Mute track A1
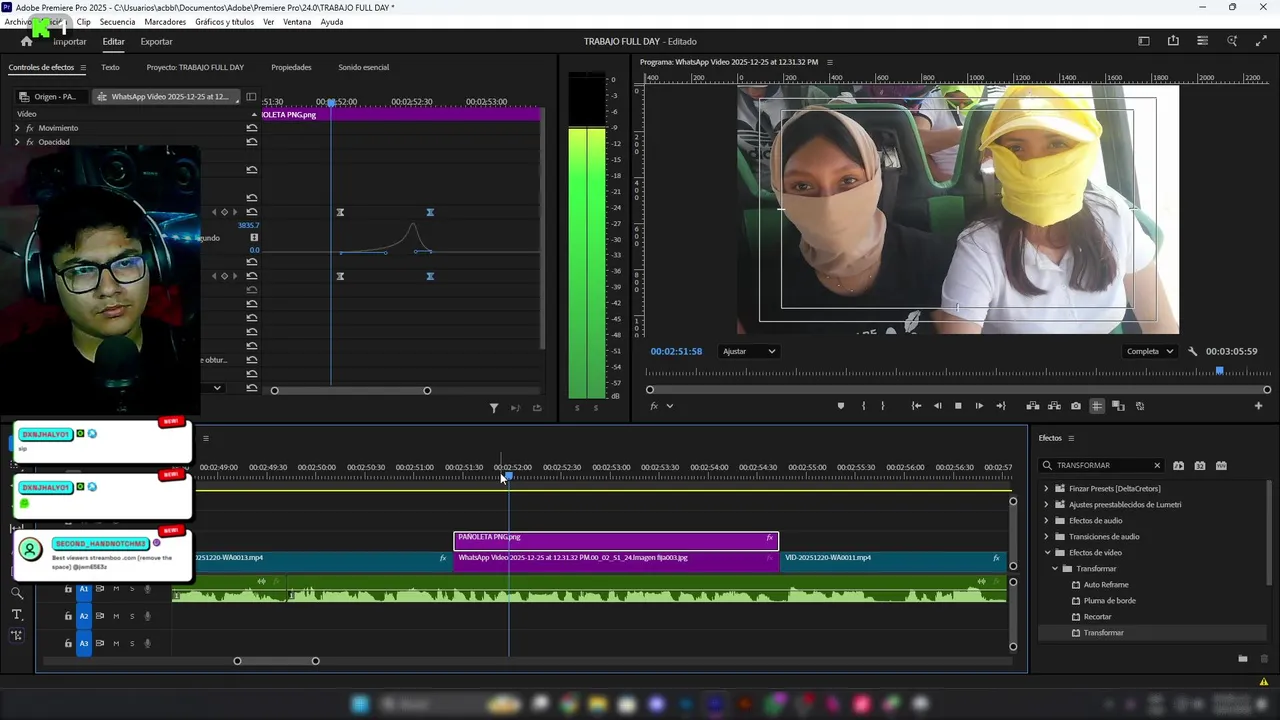Viewport: 1280px width, 720px height. 116,589
